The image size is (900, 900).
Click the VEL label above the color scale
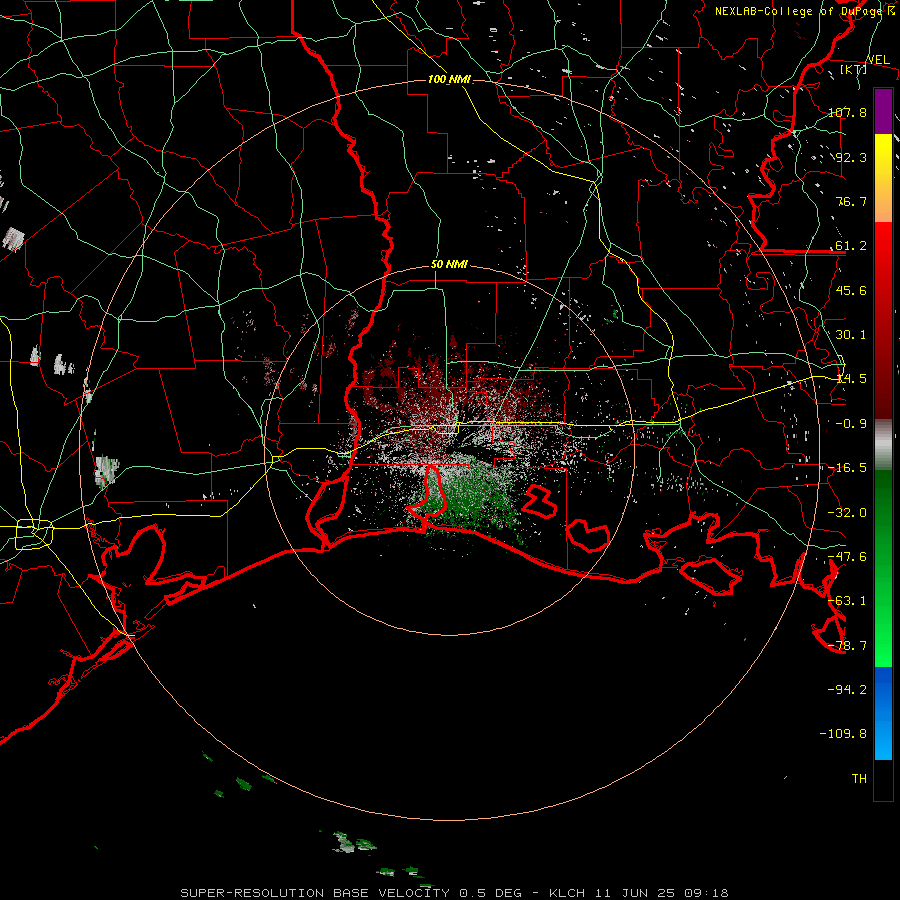pos(878,60)
